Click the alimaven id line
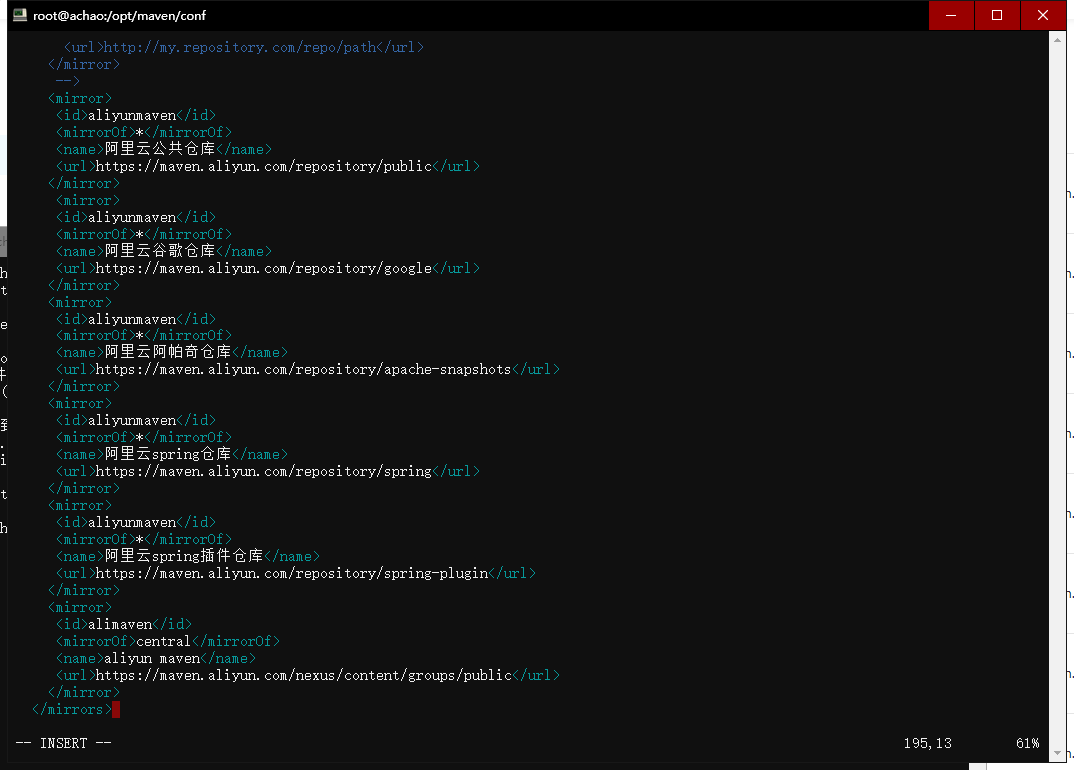Screen dimensions: 1074x770 pyautogui.click(x=122, y=624)
